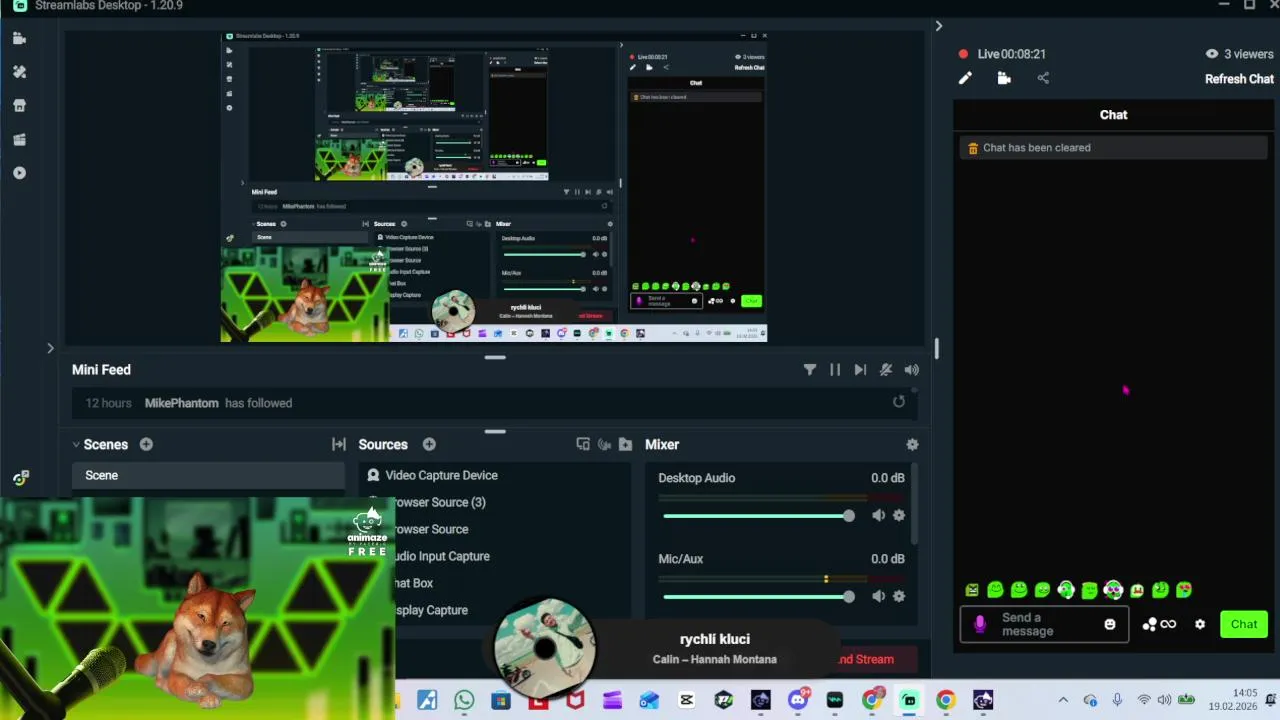Click the MikePhantom follower name
The height and width of the screenshot is (720, 1280).
181,403
